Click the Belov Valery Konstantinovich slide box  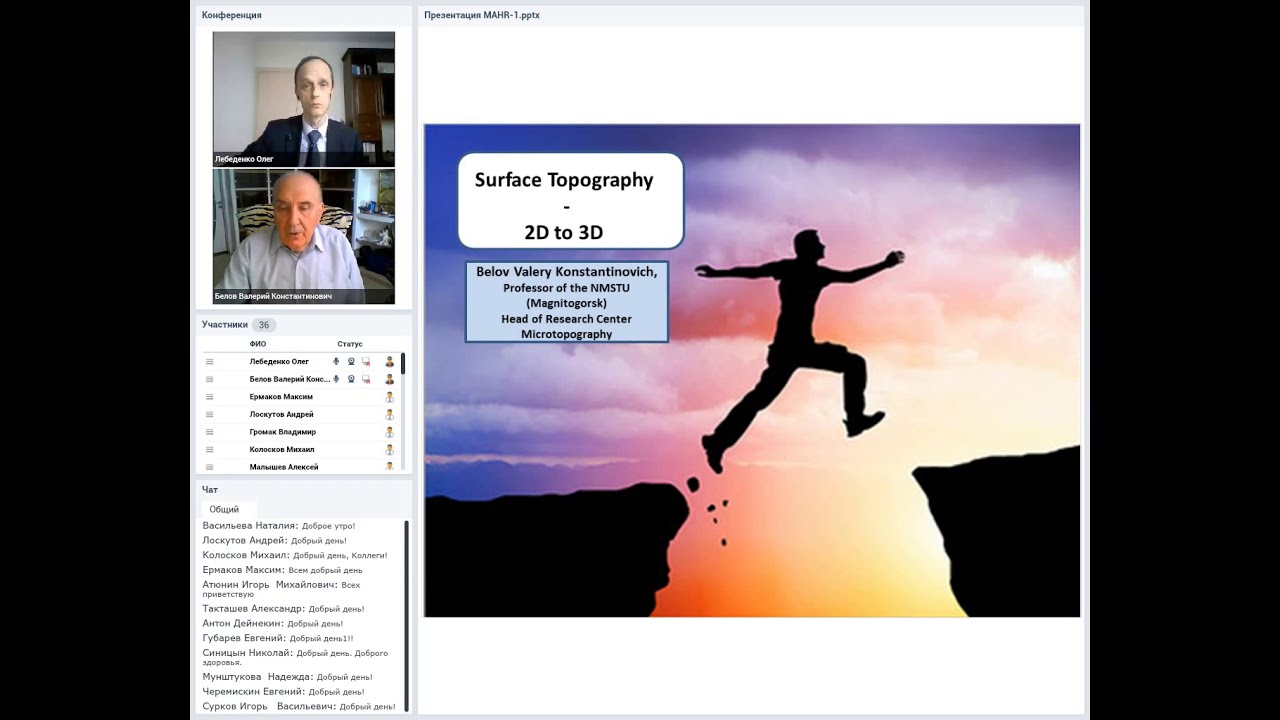[x=566, y=302]
